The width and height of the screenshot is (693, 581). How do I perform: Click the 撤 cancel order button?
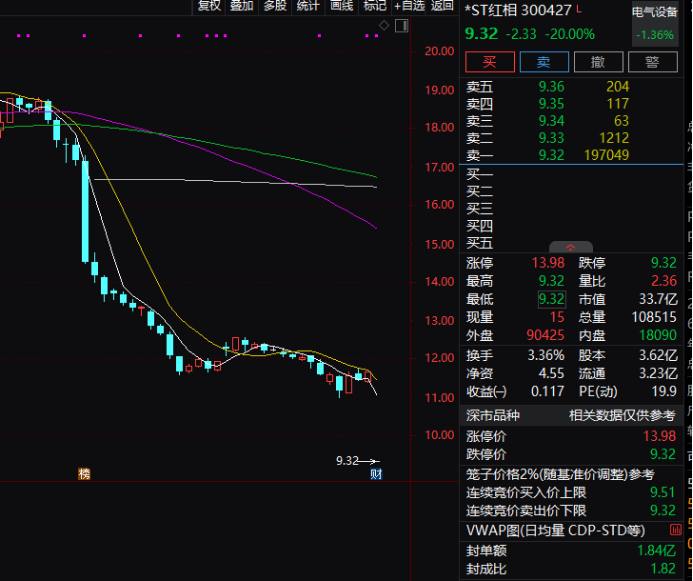coord(598,62)
